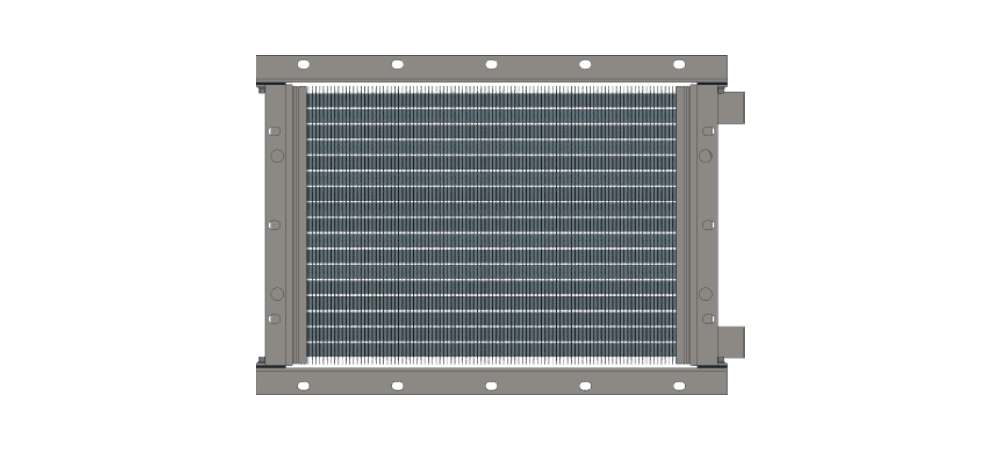Screen dimensions: 1000x450
Task: Click the middle hole on left side plate
Action: pos(275,225)
